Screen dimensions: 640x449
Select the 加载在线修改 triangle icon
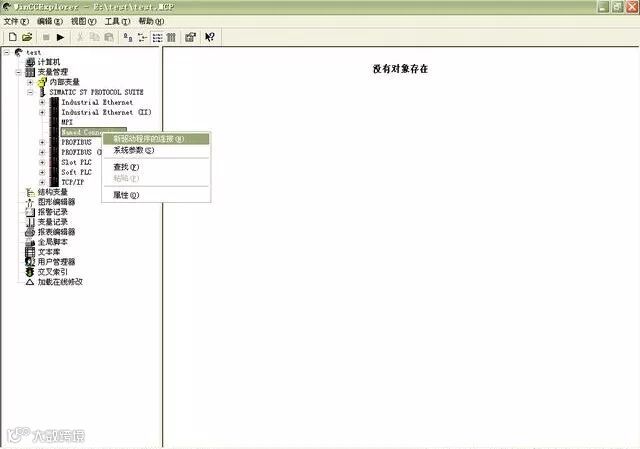point(30,282)
